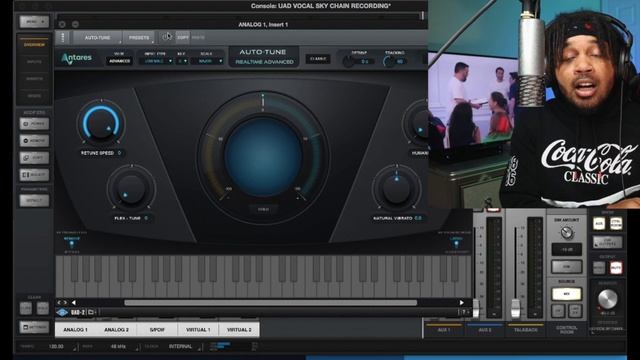Click the Paste button under Modifiers
Viewport: 640px width, 360px height.
34,175
